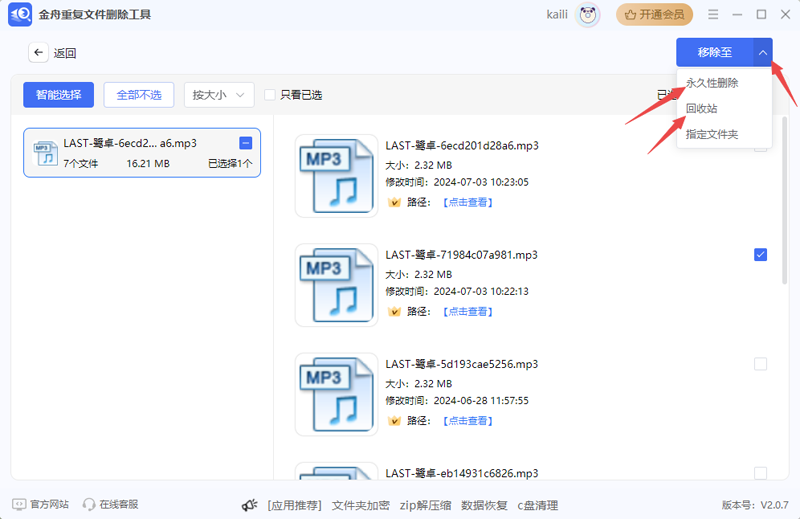
Task: Click the online support headset icon
Action: tap(89, 504)
